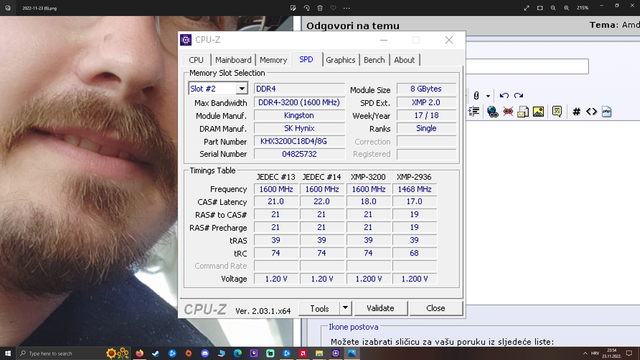The height and width of the screenshot is (360, 640).
Task: Click the insert link globe icon
Action: click(493, 111)
